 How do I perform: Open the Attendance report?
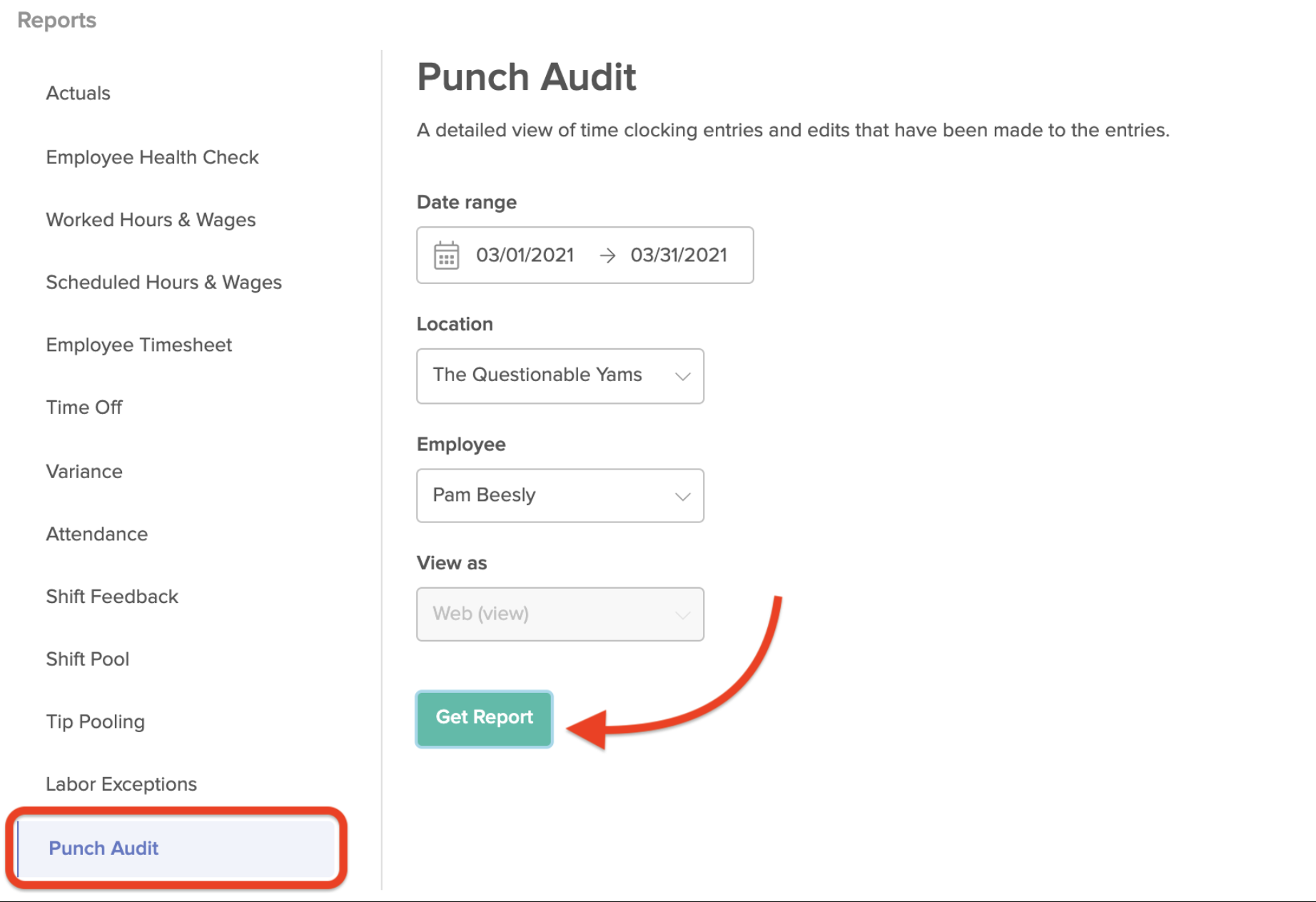(96, 534)
